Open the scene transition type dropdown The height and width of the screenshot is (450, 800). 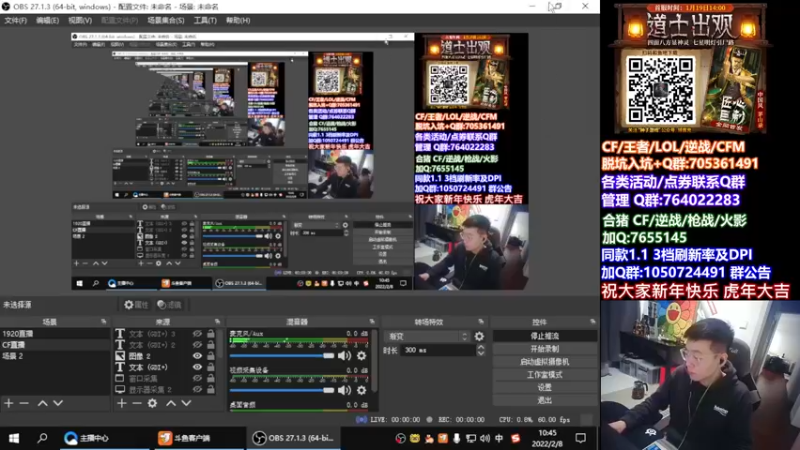[x=428, y=336]
